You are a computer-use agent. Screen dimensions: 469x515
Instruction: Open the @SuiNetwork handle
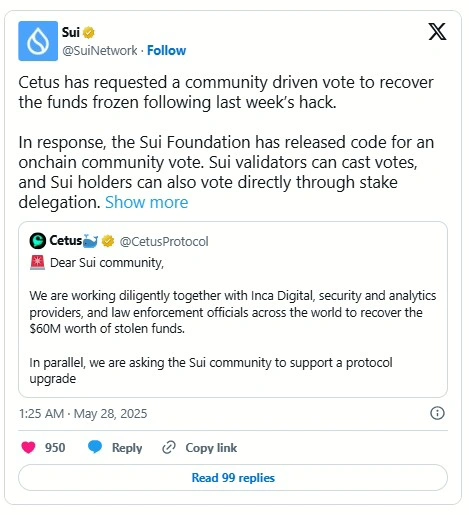pyautogui.click(x=100, y=51)
